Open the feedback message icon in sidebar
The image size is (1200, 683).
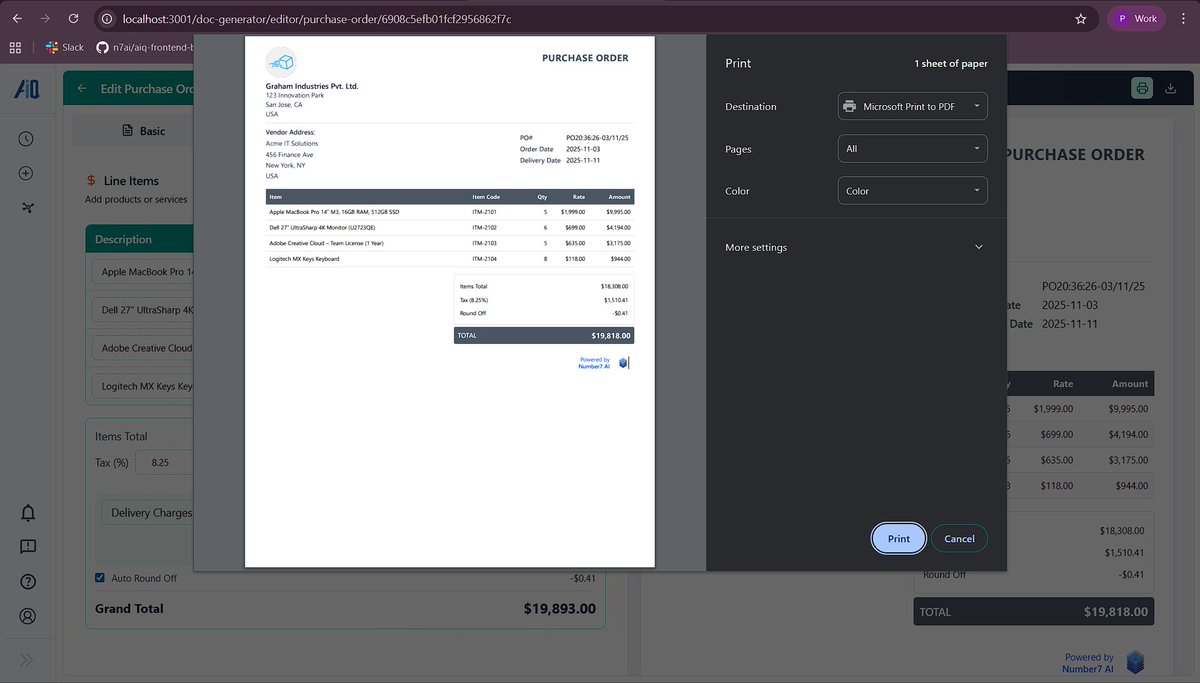[28, 547]
